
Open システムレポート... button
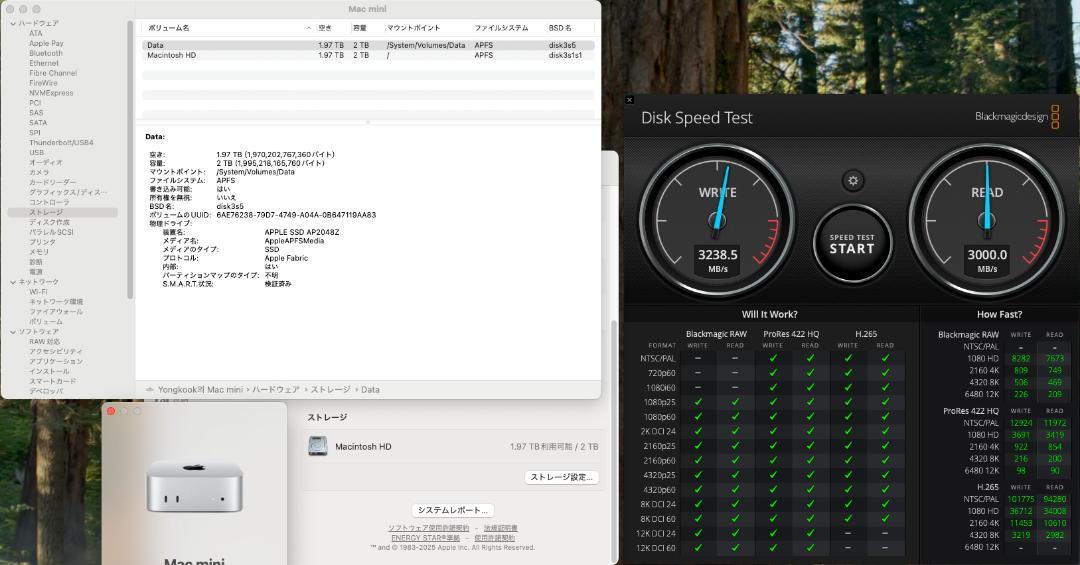point(453,510)
